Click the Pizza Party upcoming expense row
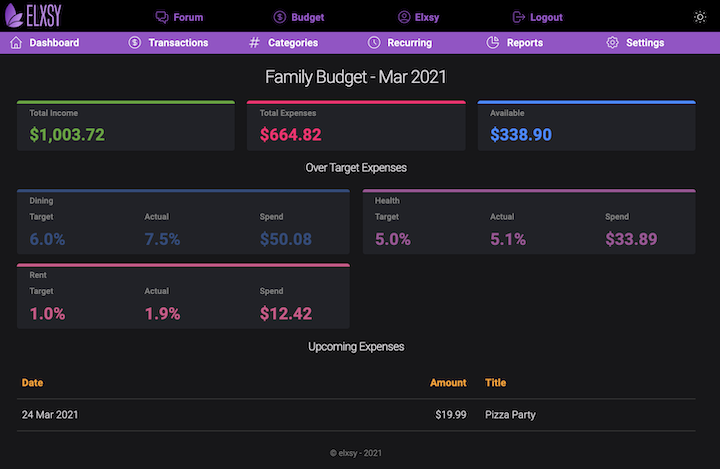This screenshot has width=720, height=469. (x=358, y=414)
